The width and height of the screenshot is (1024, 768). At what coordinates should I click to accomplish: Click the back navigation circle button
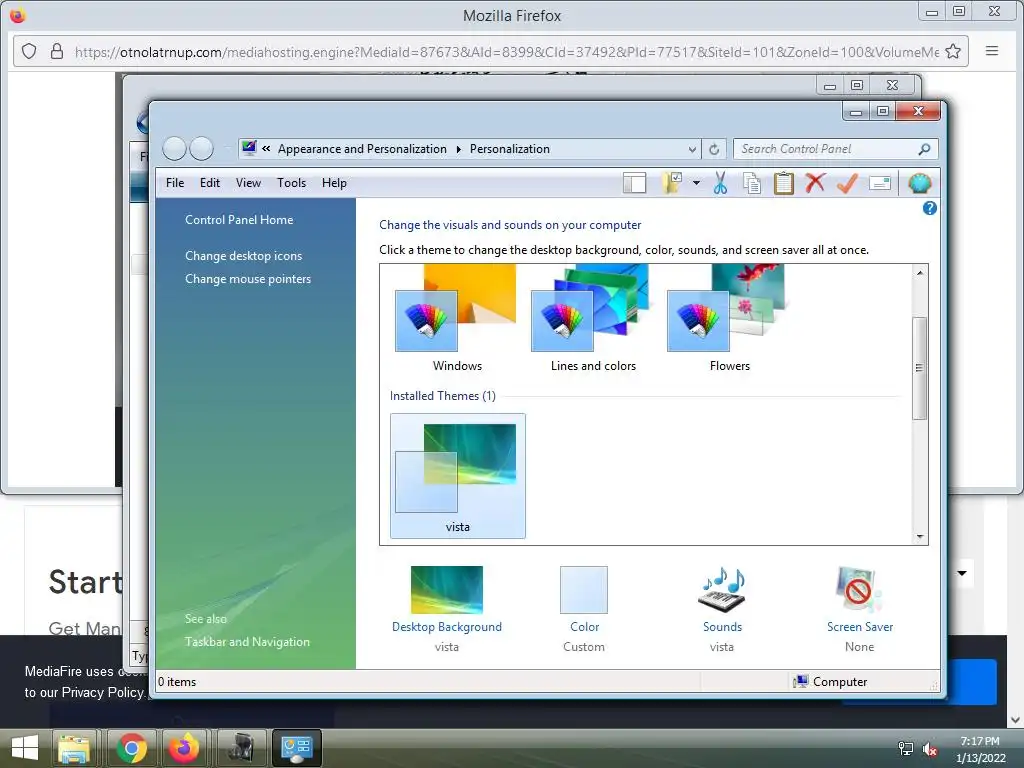pyautogui.click(x=174, y=149)
